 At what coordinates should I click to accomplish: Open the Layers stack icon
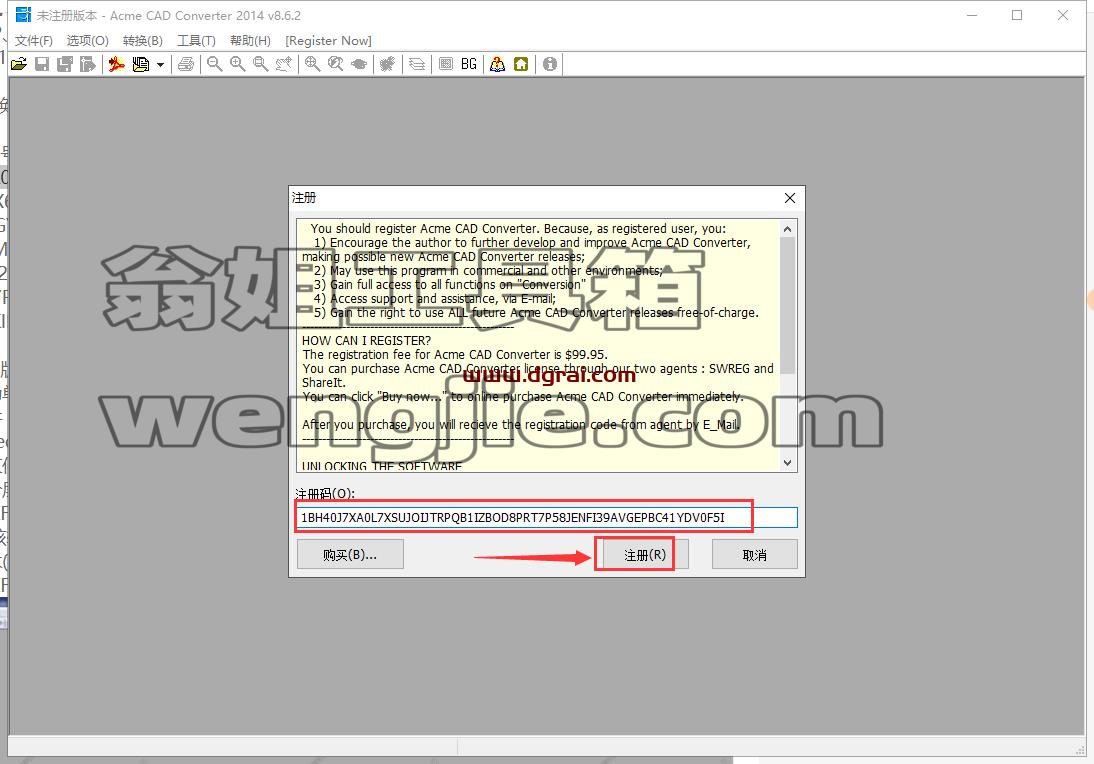coord(417,64)
